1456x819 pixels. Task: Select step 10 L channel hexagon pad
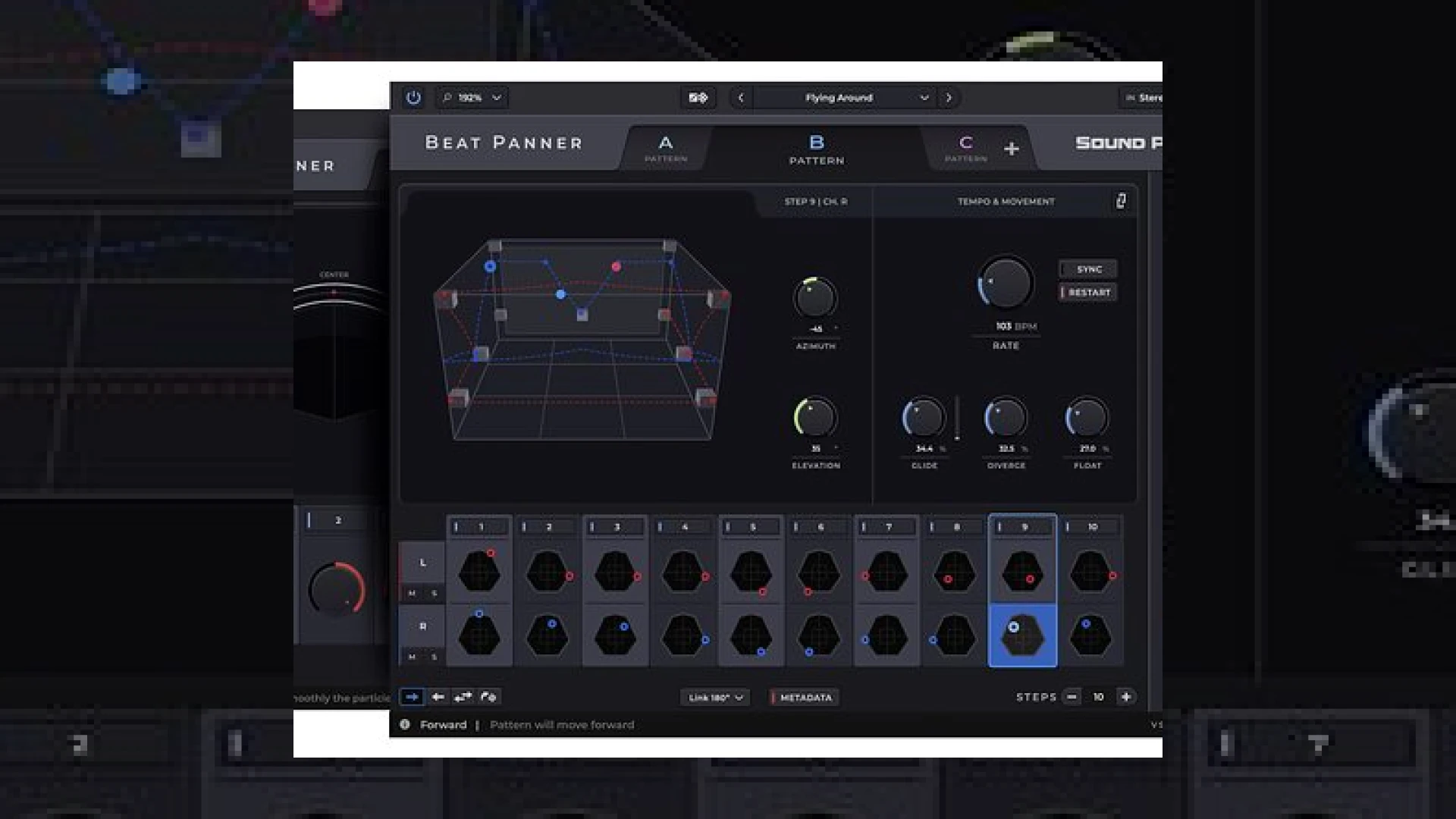[1090, 570]
